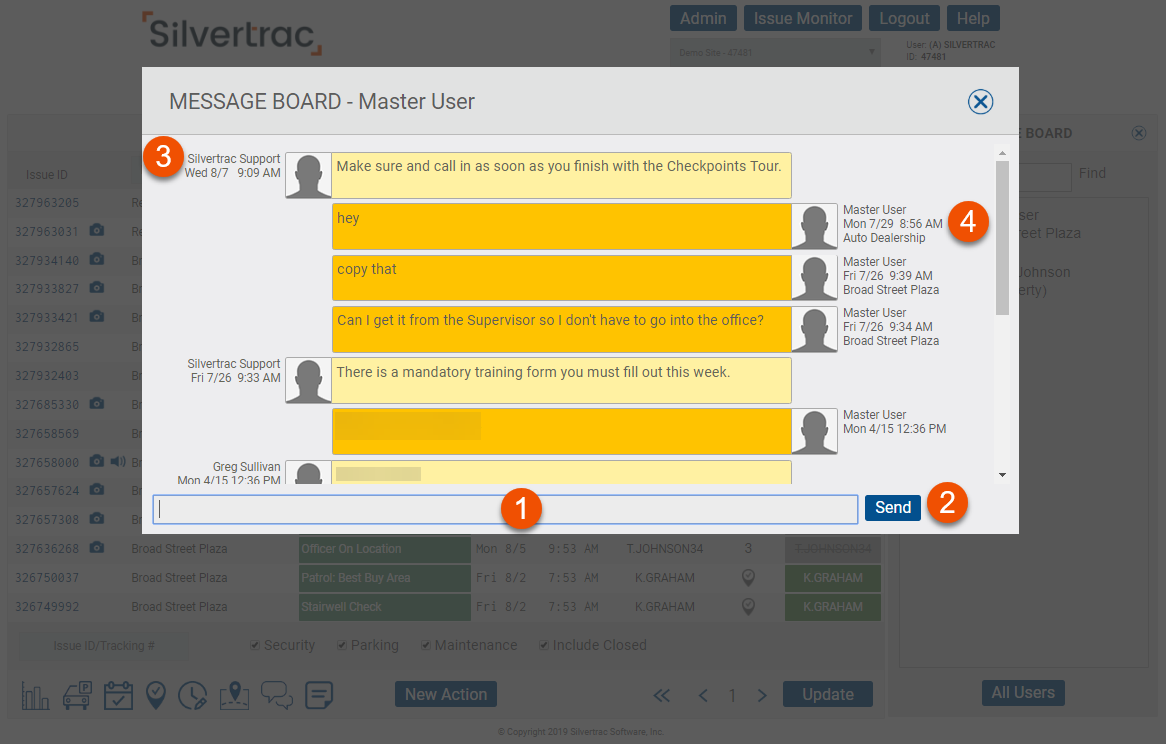Send the typed message

click(x=892, y=508)
